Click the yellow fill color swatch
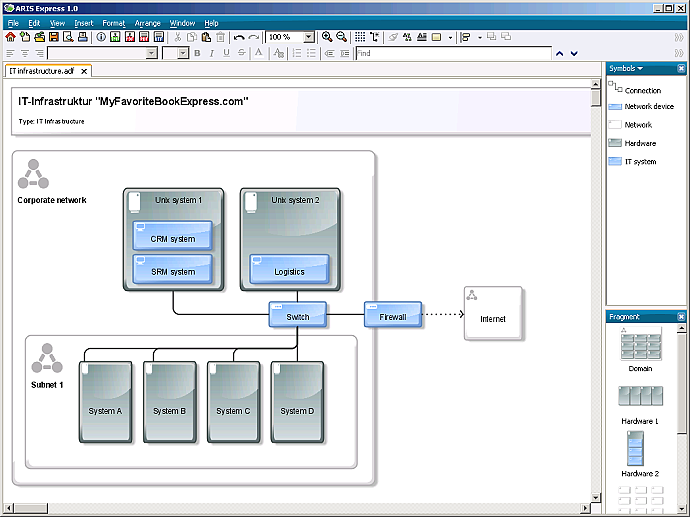This screenshot has height=517, width=690. pos(437,37)
